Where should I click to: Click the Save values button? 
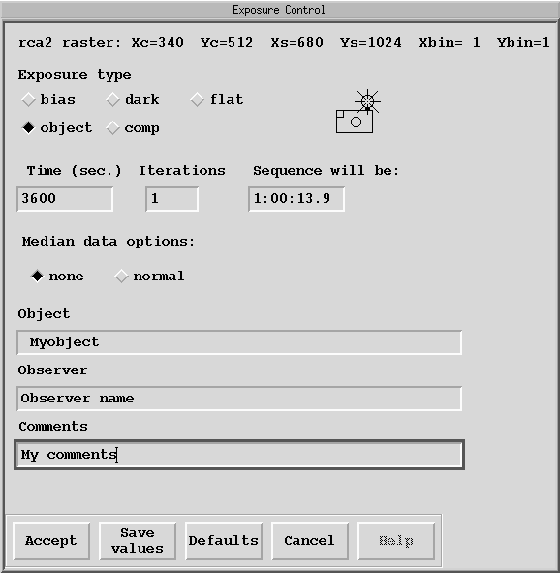pyautogui.click(x=137, y=541)
